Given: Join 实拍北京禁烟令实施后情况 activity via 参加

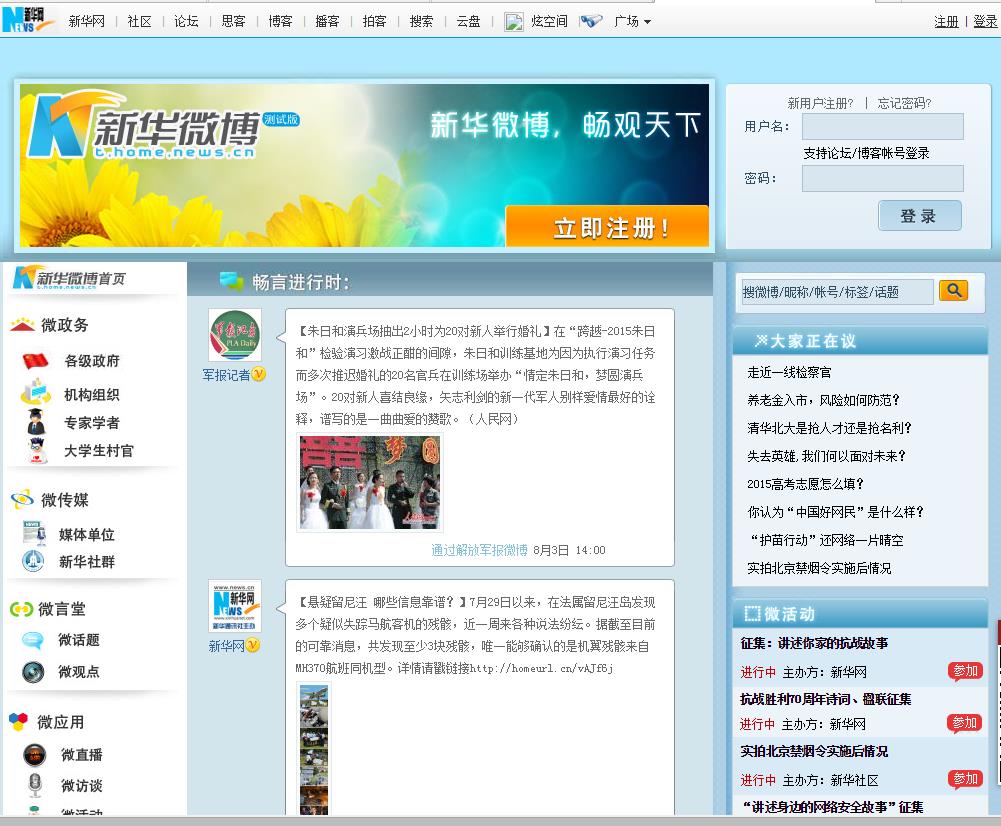Looking at the screenshot, I should pos(965,779).
